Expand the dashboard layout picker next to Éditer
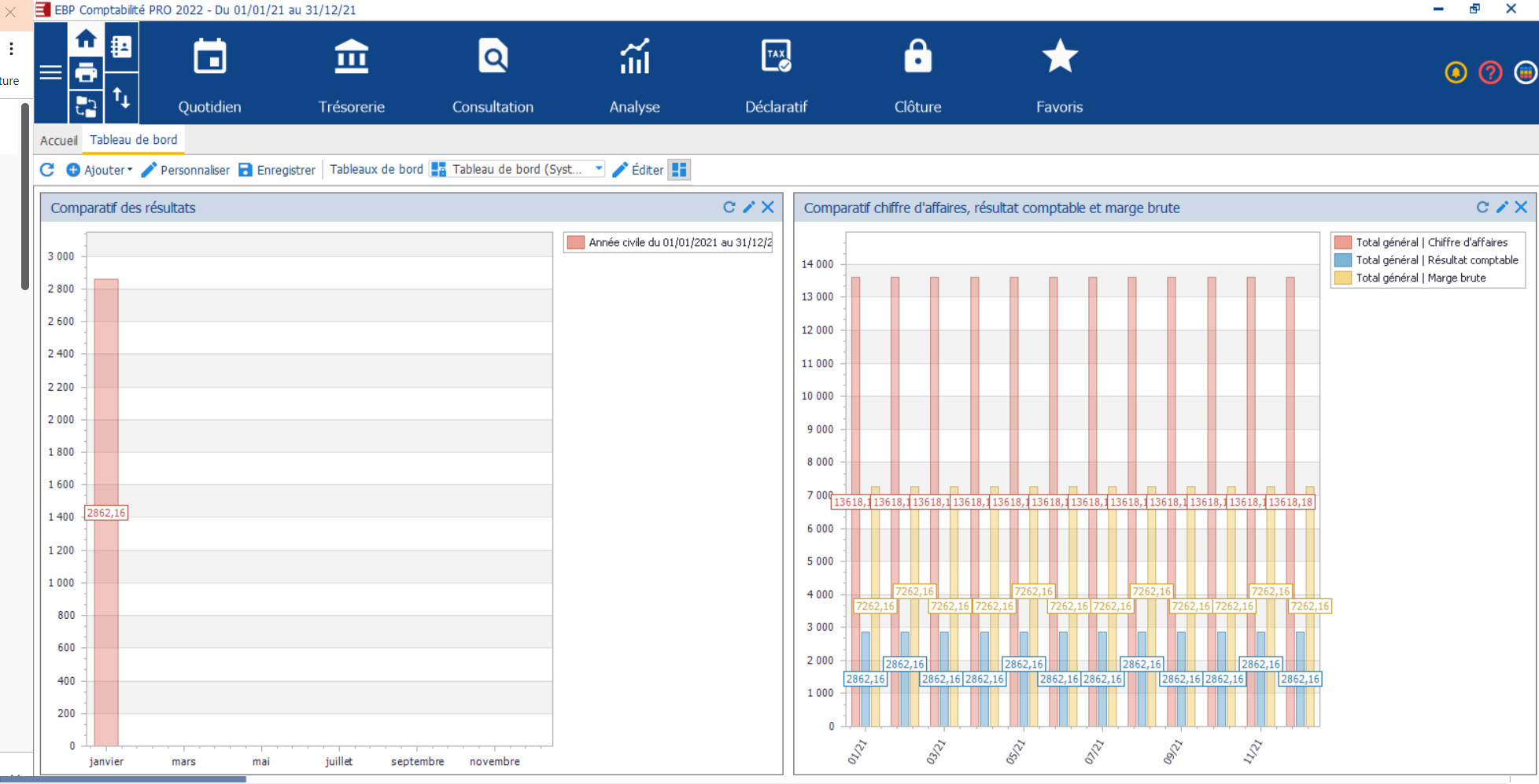Screen dimensions: 1539x784 point(679,169)
